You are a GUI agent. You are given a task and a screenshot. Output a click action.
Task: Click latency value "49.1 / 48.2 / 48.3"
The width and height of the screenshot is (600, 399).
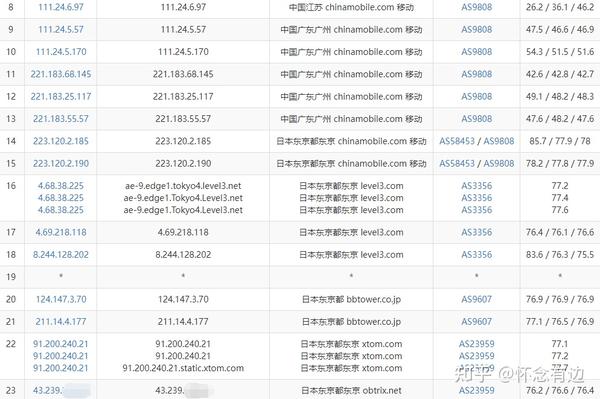(x=560, y=96)
